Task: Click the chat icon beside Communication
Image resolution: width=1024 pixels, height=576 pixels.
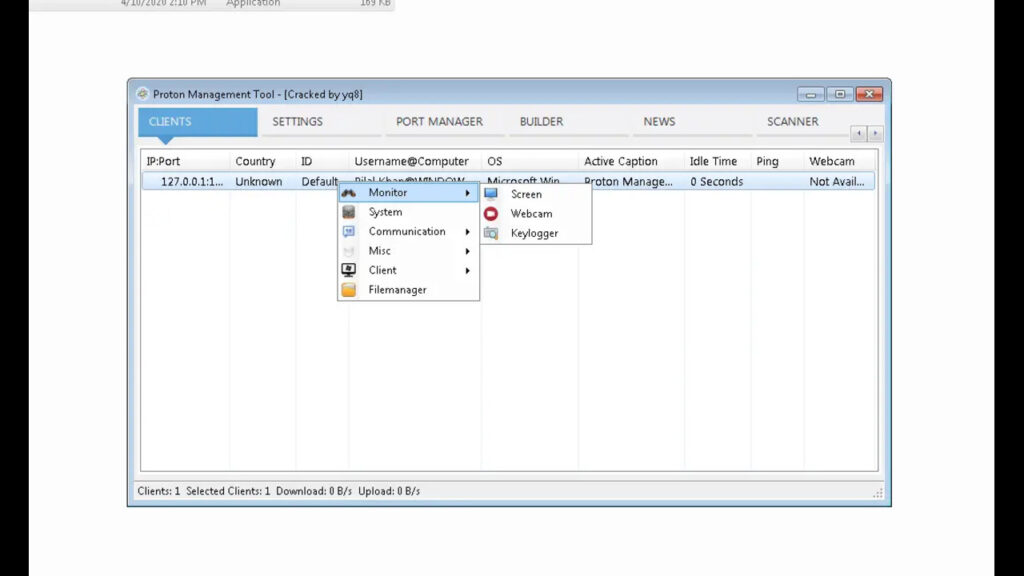Action: 349,231
